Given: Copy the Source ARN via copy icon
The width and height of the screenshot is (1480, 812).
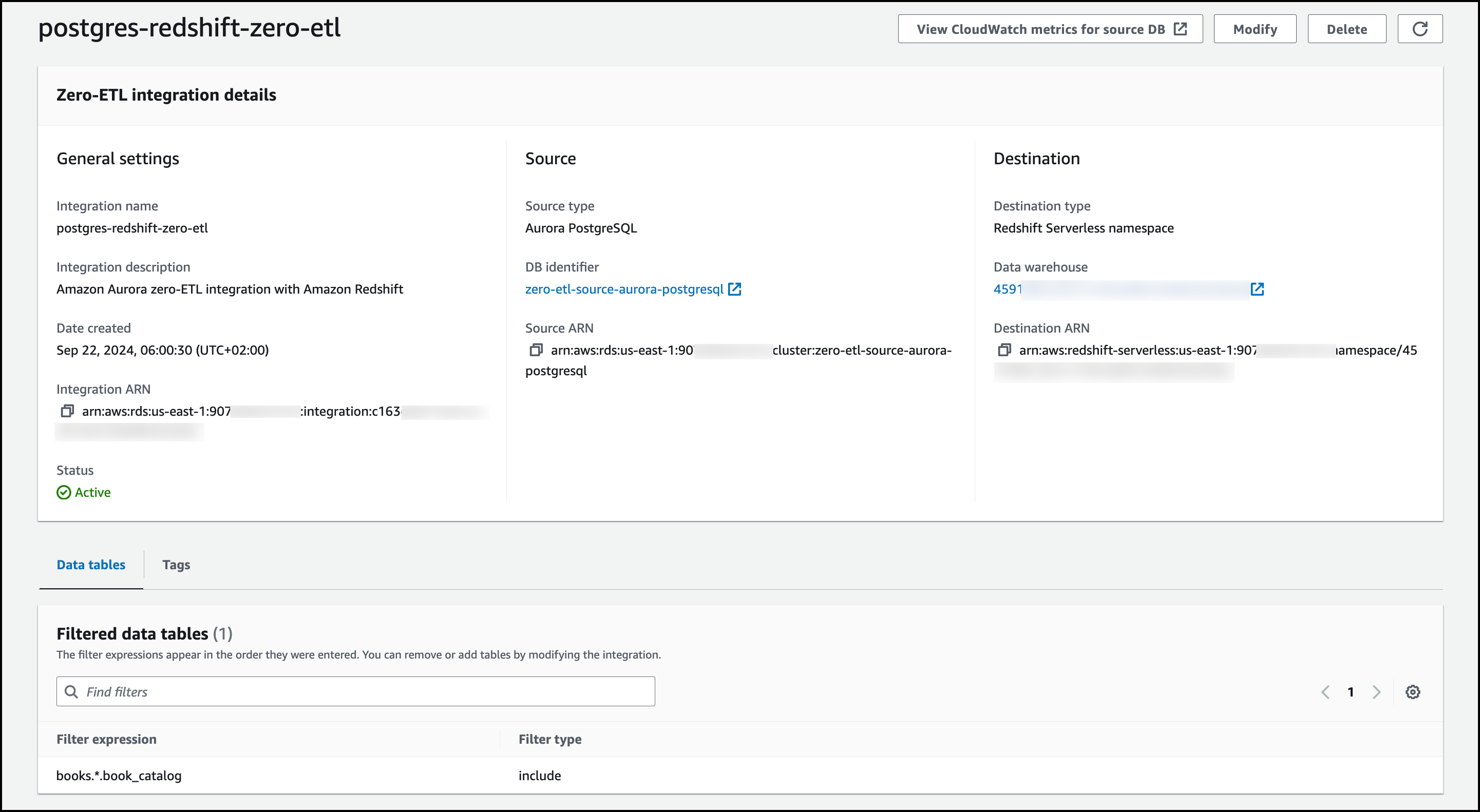Looking at the screenshot, I should pos(536,350).
